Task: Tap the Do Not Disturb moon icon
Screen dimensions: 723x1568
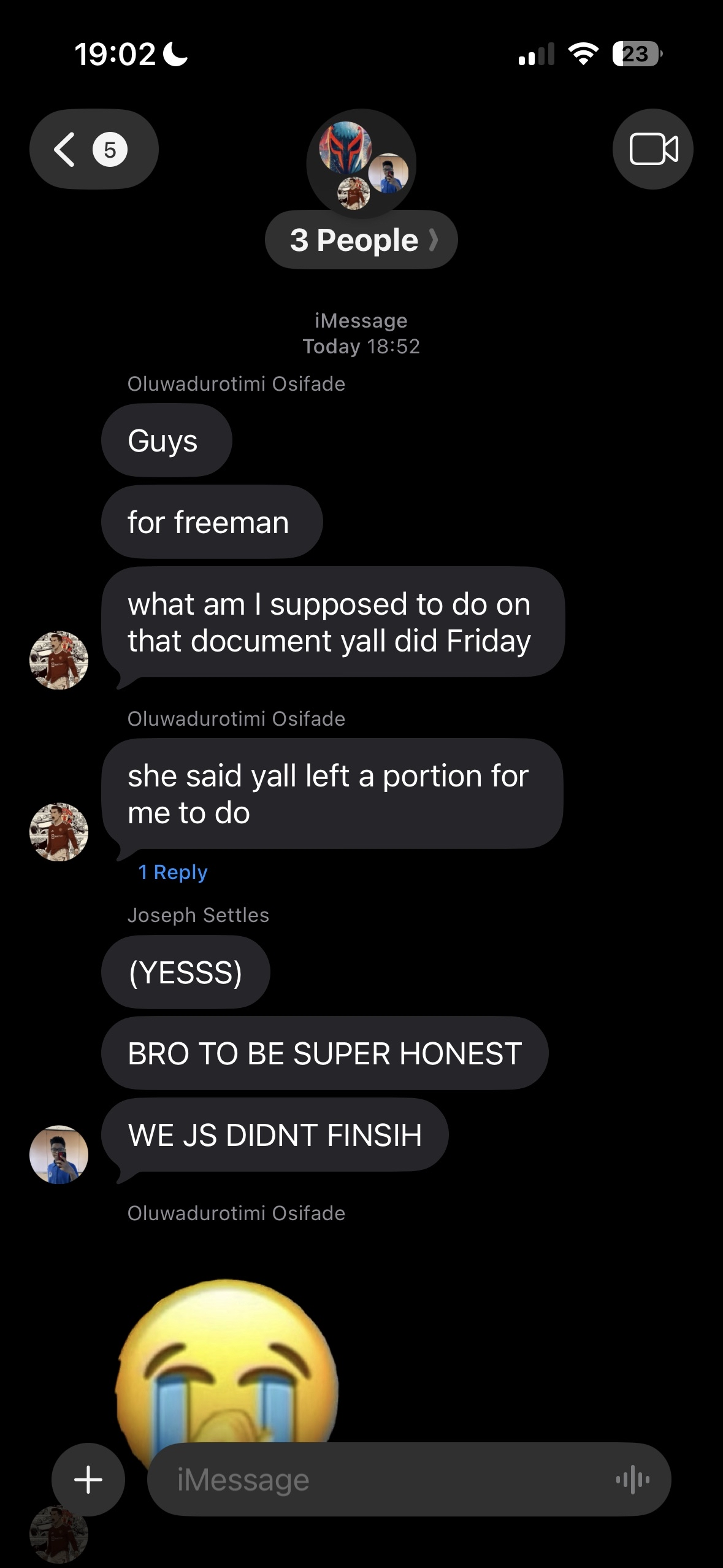Action: coord(176,54)
